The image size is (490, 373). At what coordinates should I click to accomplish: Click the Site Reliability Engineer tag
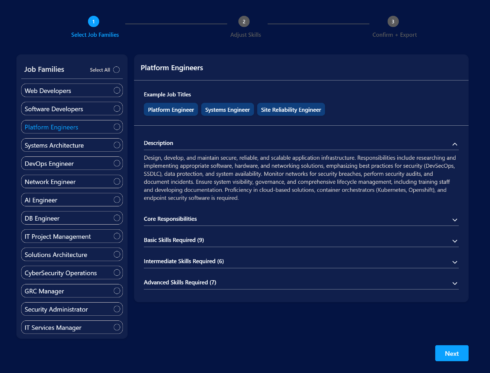(291, 110)
